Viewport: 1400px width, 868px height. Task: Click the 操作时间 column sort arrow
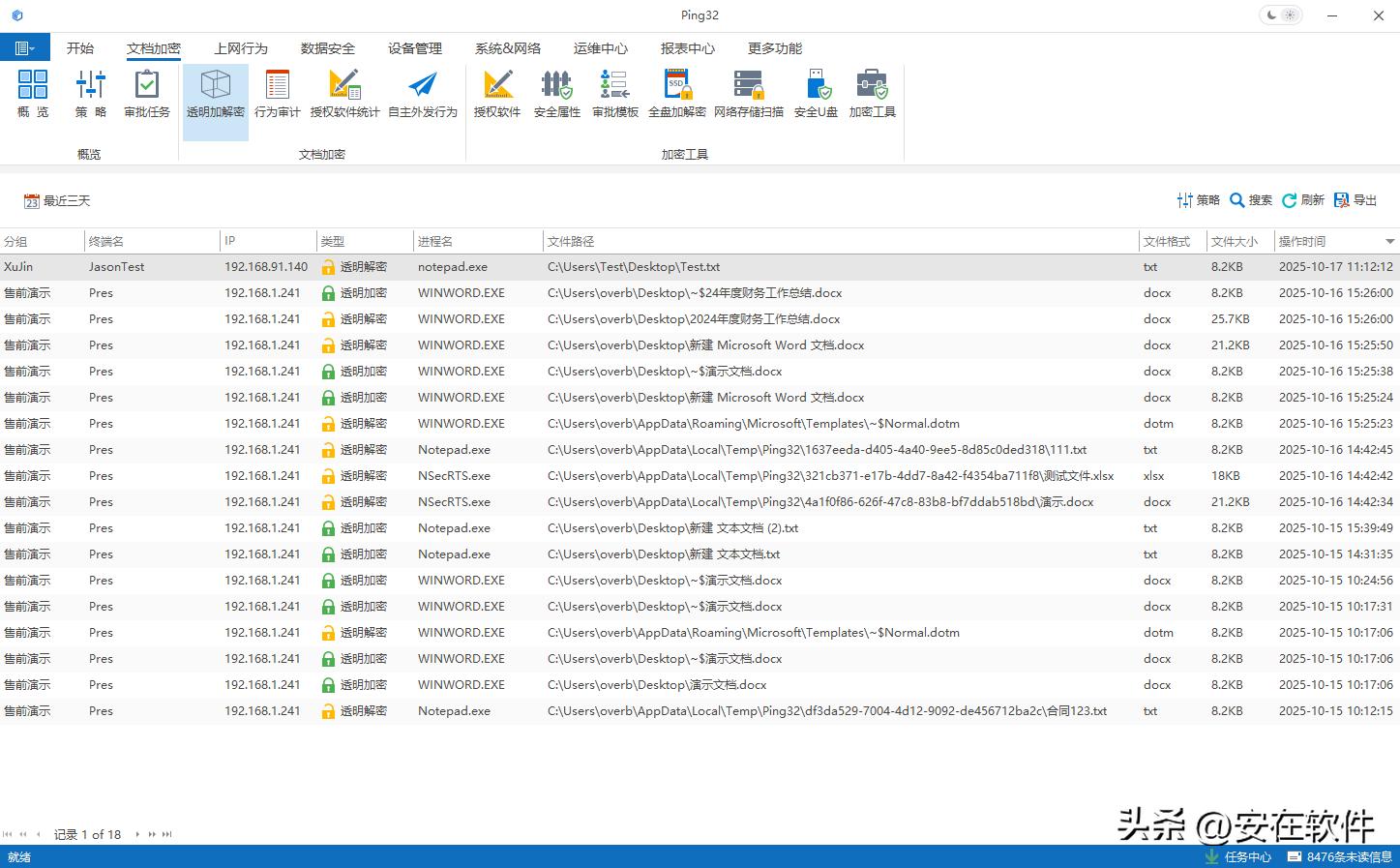[1389, 242]
